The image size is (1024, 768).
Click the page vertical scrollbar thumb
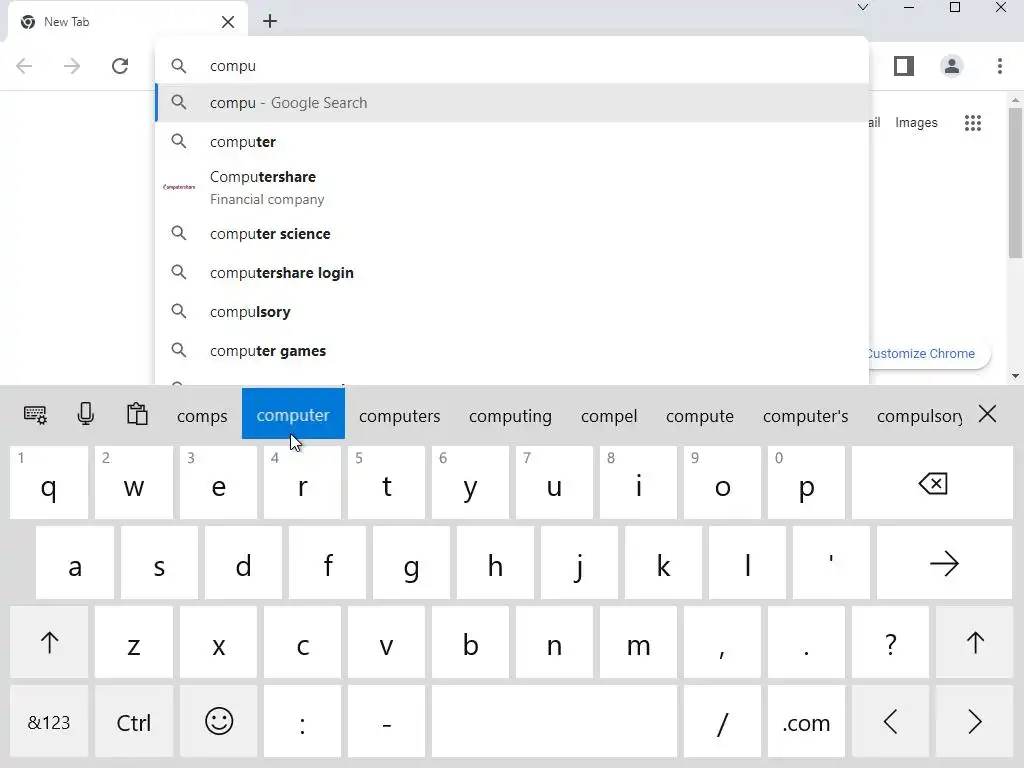pyautogui.click(x=1015, y=183)
